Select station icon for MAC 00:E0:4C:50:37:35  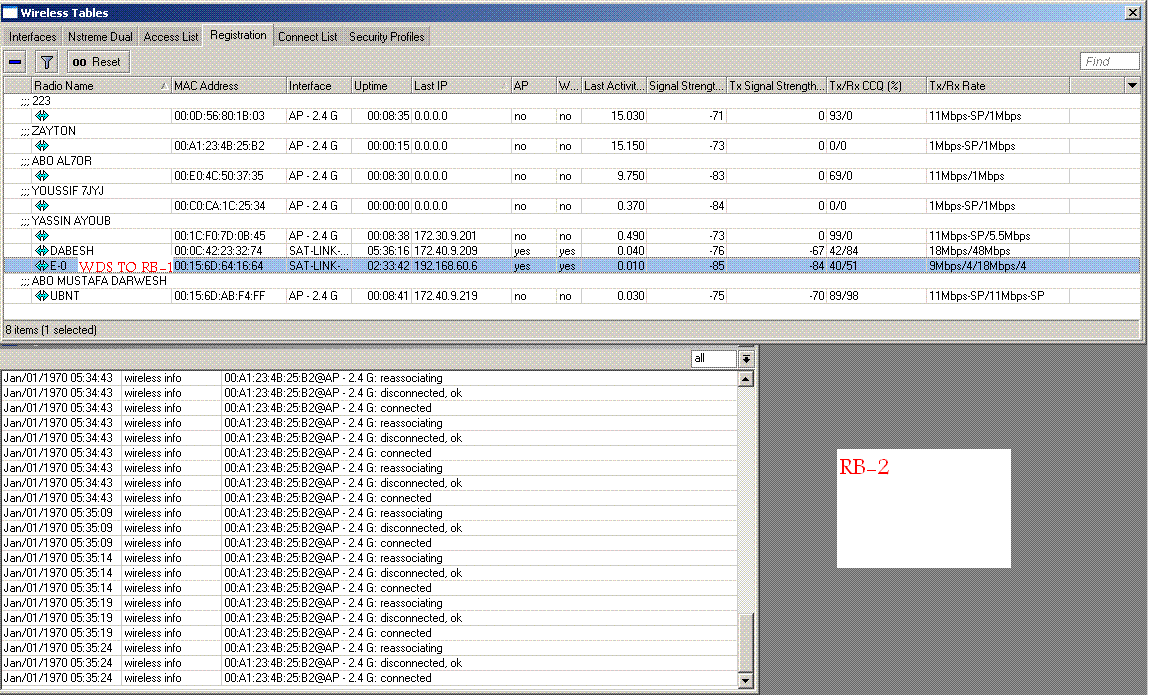[42, 176]
